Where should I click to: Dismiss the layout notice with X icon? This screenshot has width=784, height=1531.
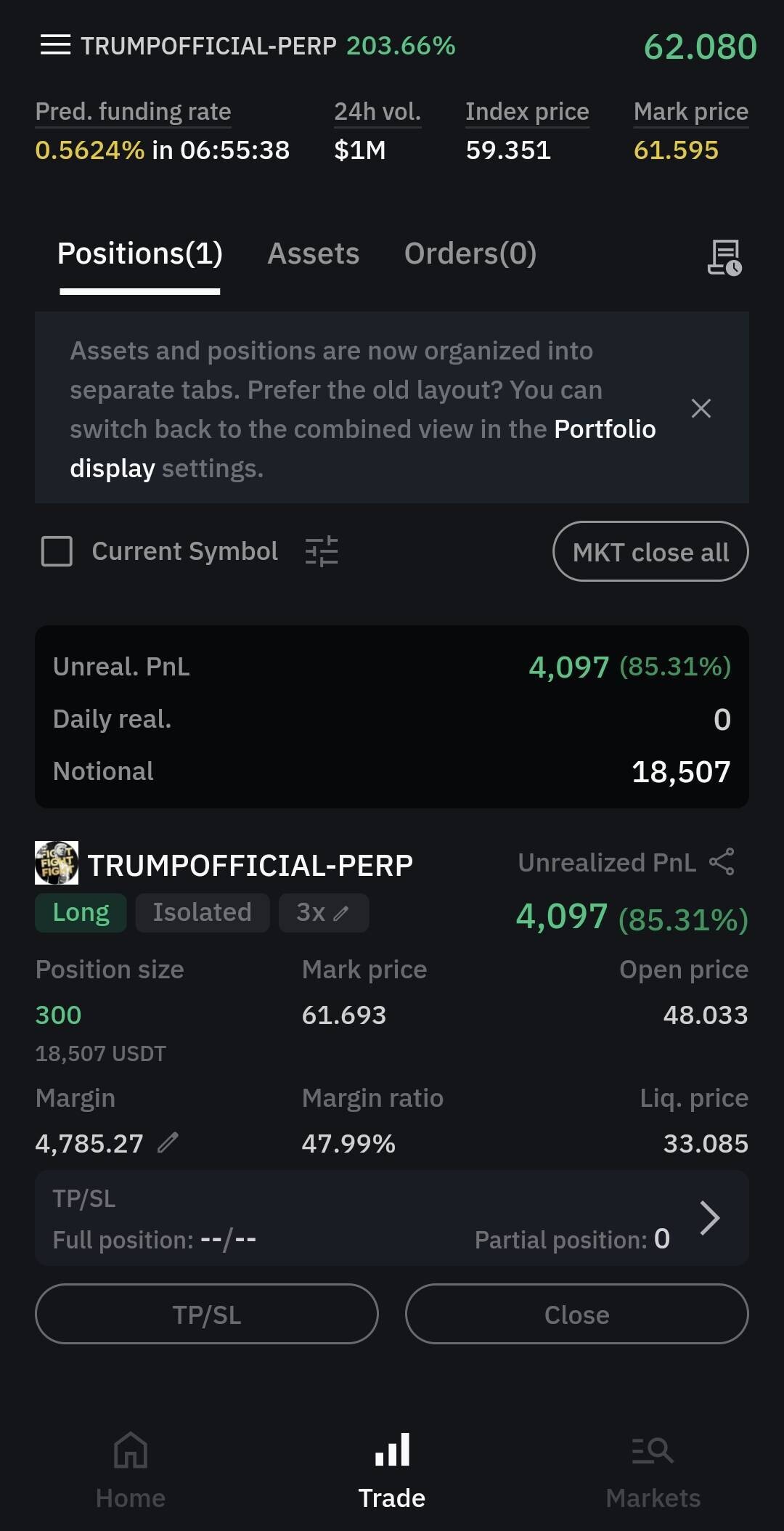(x=701, y=408)
